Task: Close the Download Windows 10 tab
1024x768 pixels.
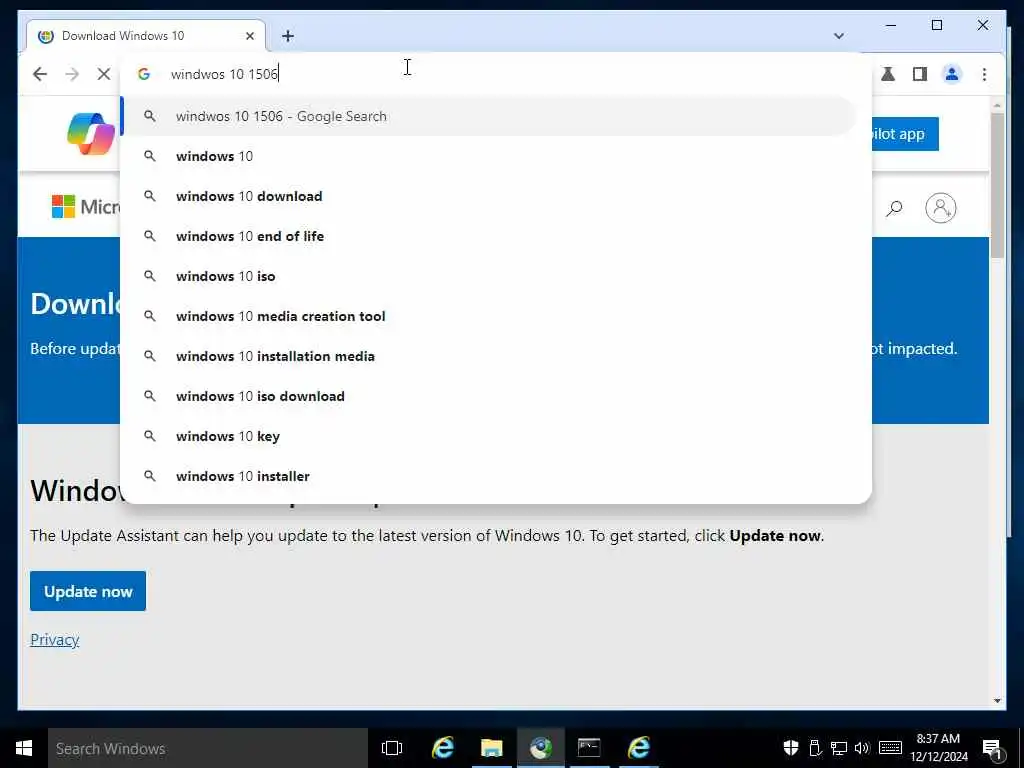Action: [249, 36]
